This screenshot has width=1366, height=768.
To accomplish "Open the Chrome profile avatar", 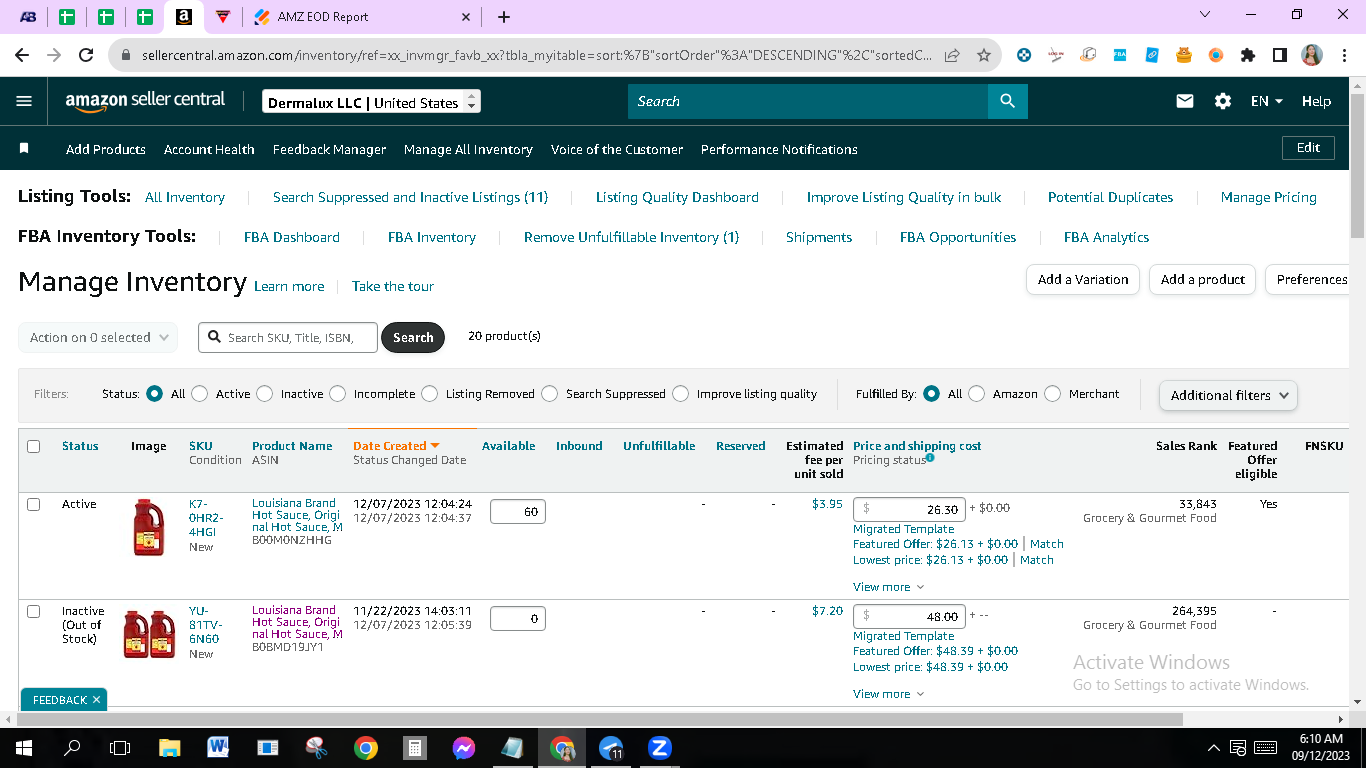I will [1312, 56].
